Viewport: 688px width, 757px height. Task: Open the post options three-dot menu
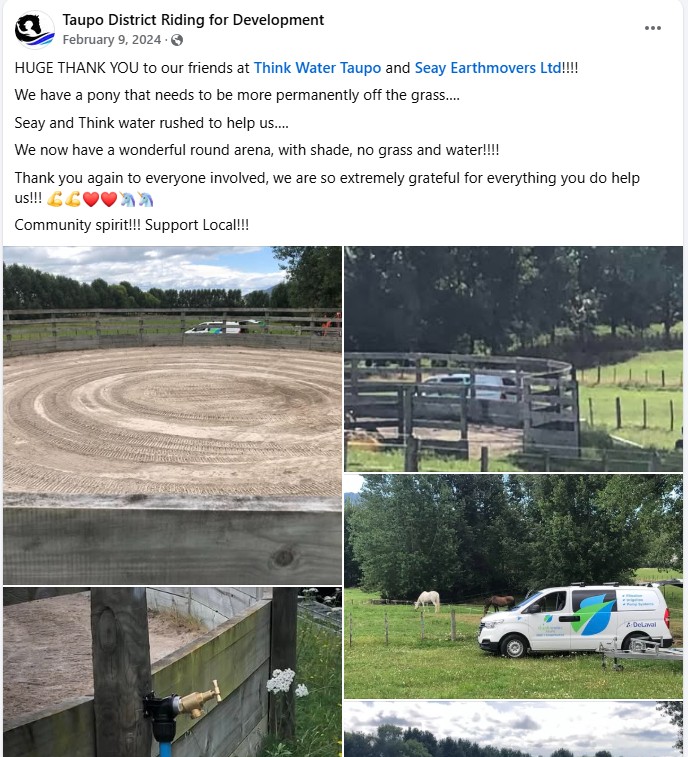pyautogui.click(x=652, y=28)
